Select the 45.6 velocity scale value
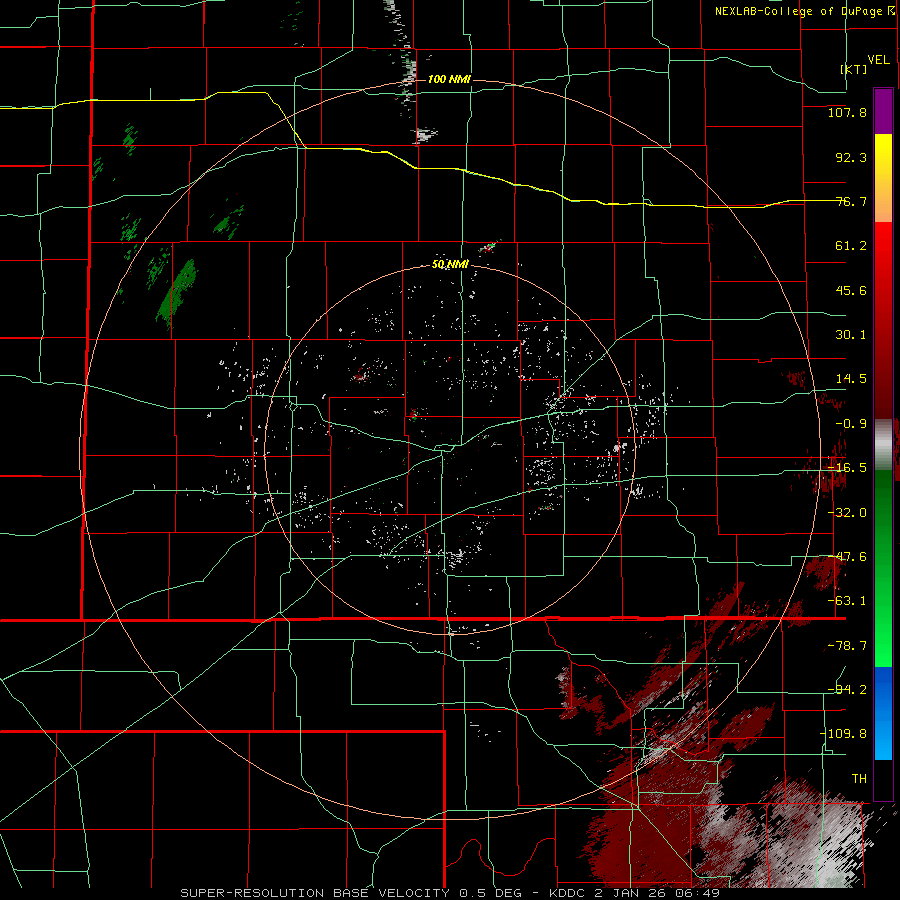The width and height of the screenshot is (900, 900). [x=851, y=290]
